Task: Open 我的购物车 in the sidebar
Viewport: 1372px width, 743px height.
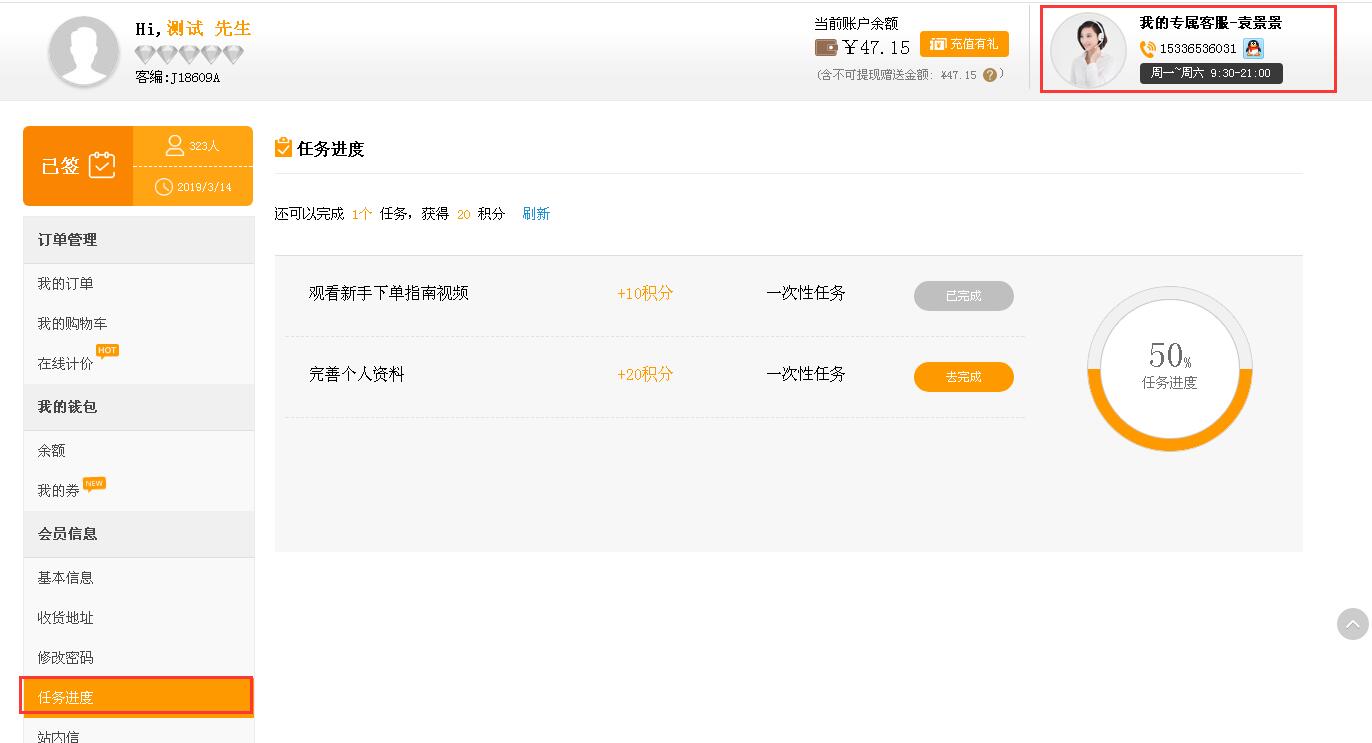Action: tap(72, 324)
